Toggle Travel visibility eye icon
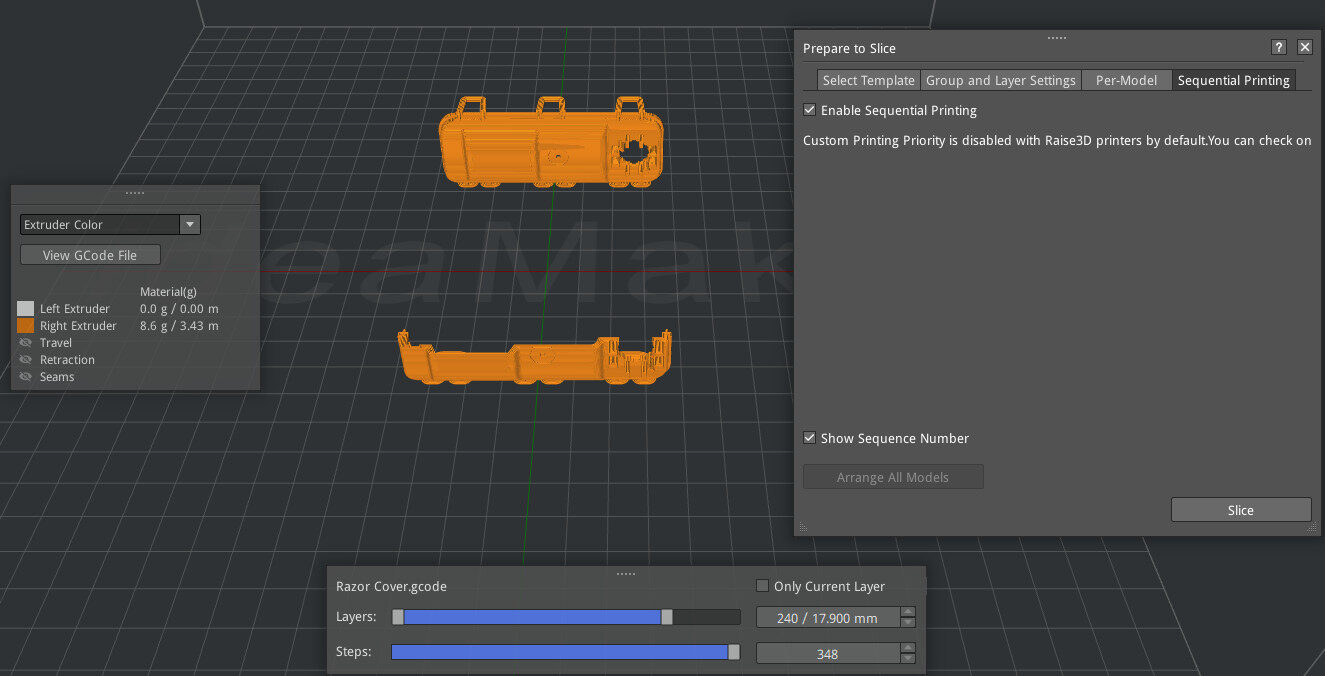 pyautogui.click(x=26, y=343)
